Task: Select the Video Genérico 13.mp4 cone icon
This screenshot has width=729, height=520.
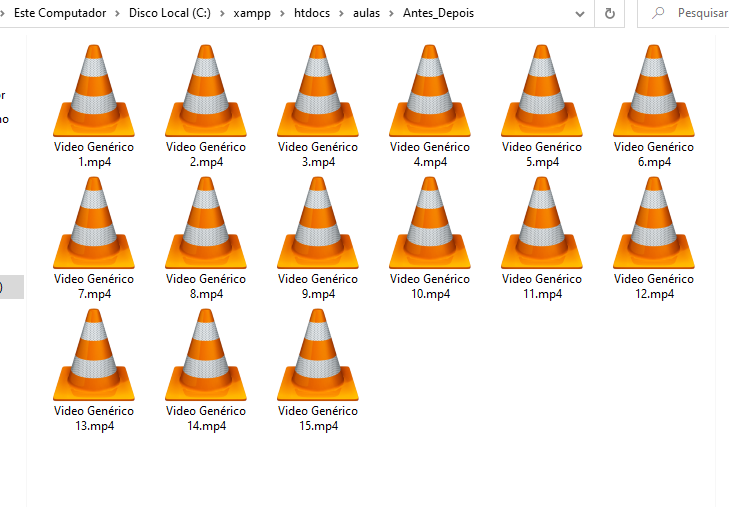Action: (94, 355)
